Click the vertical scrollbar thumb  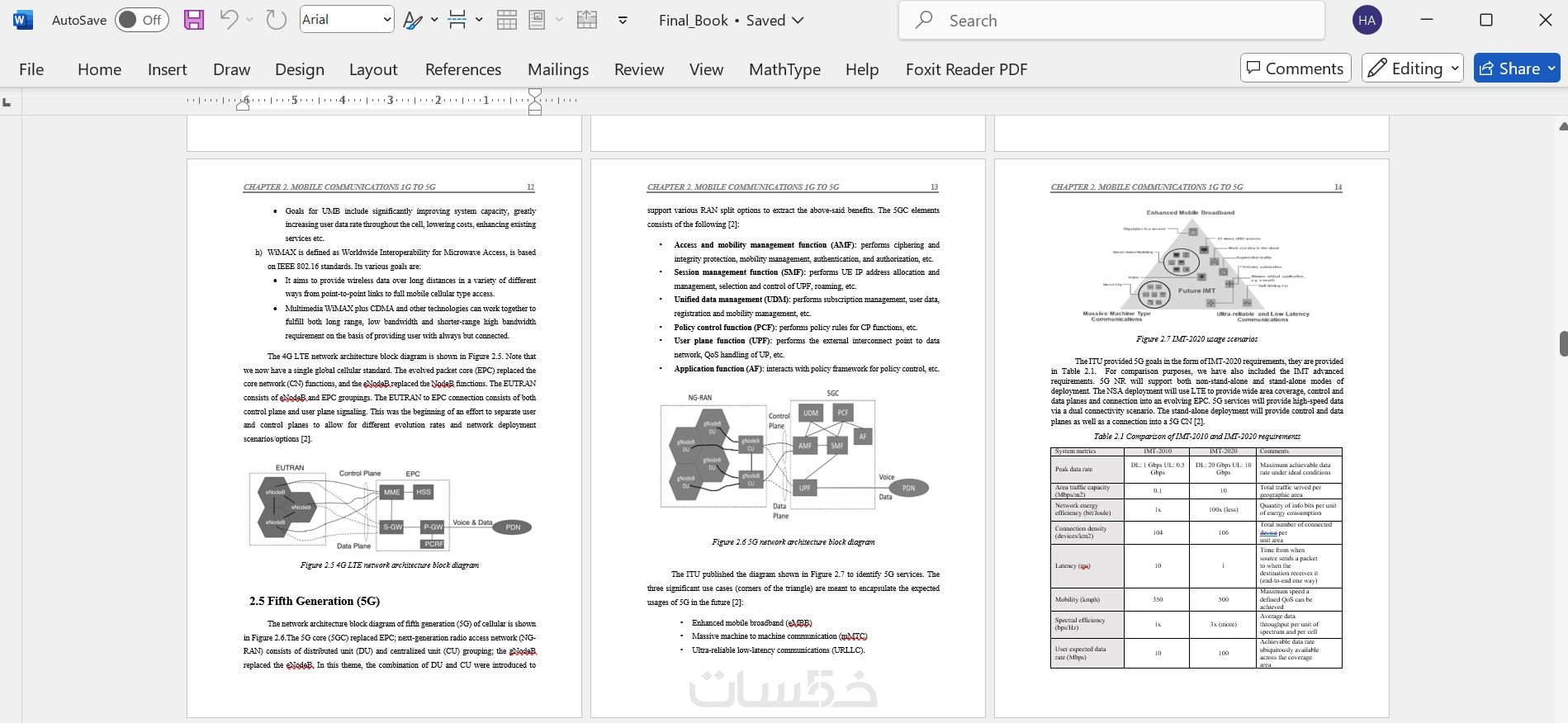tap(1562, 343)
